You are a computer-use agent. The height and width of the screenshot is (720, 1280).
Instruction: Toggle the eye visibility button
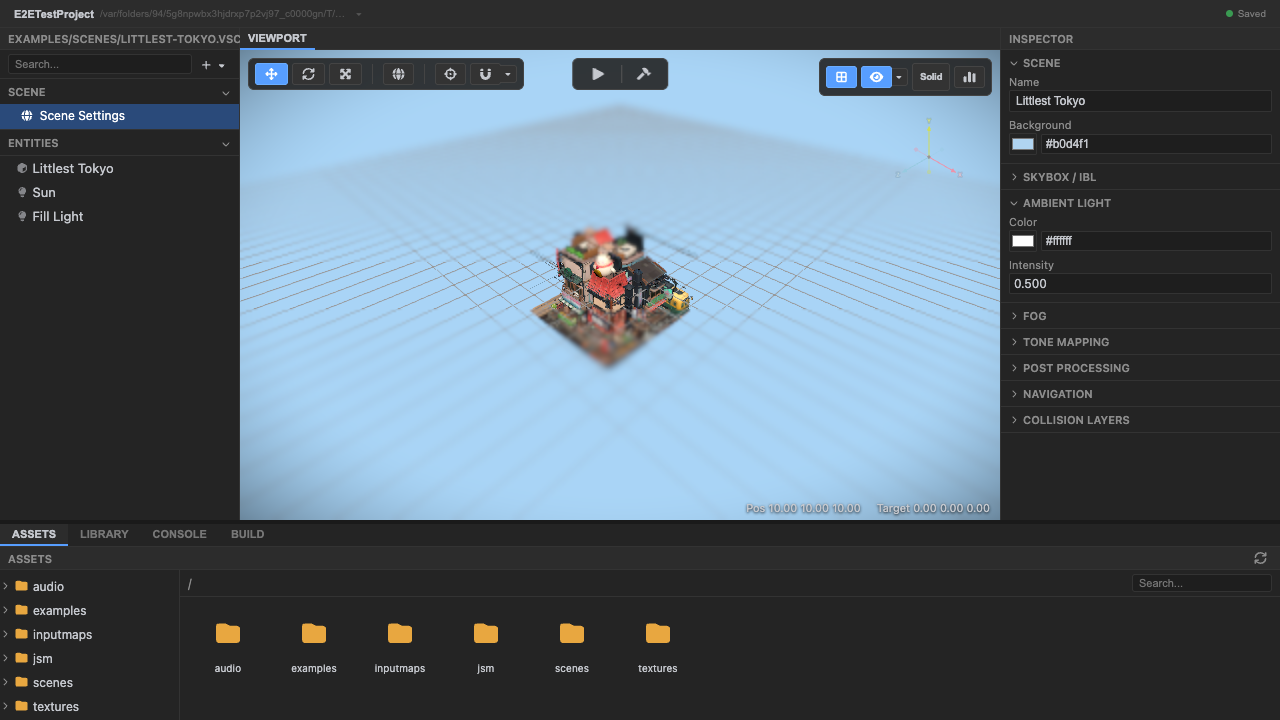[x=876, y=77]
